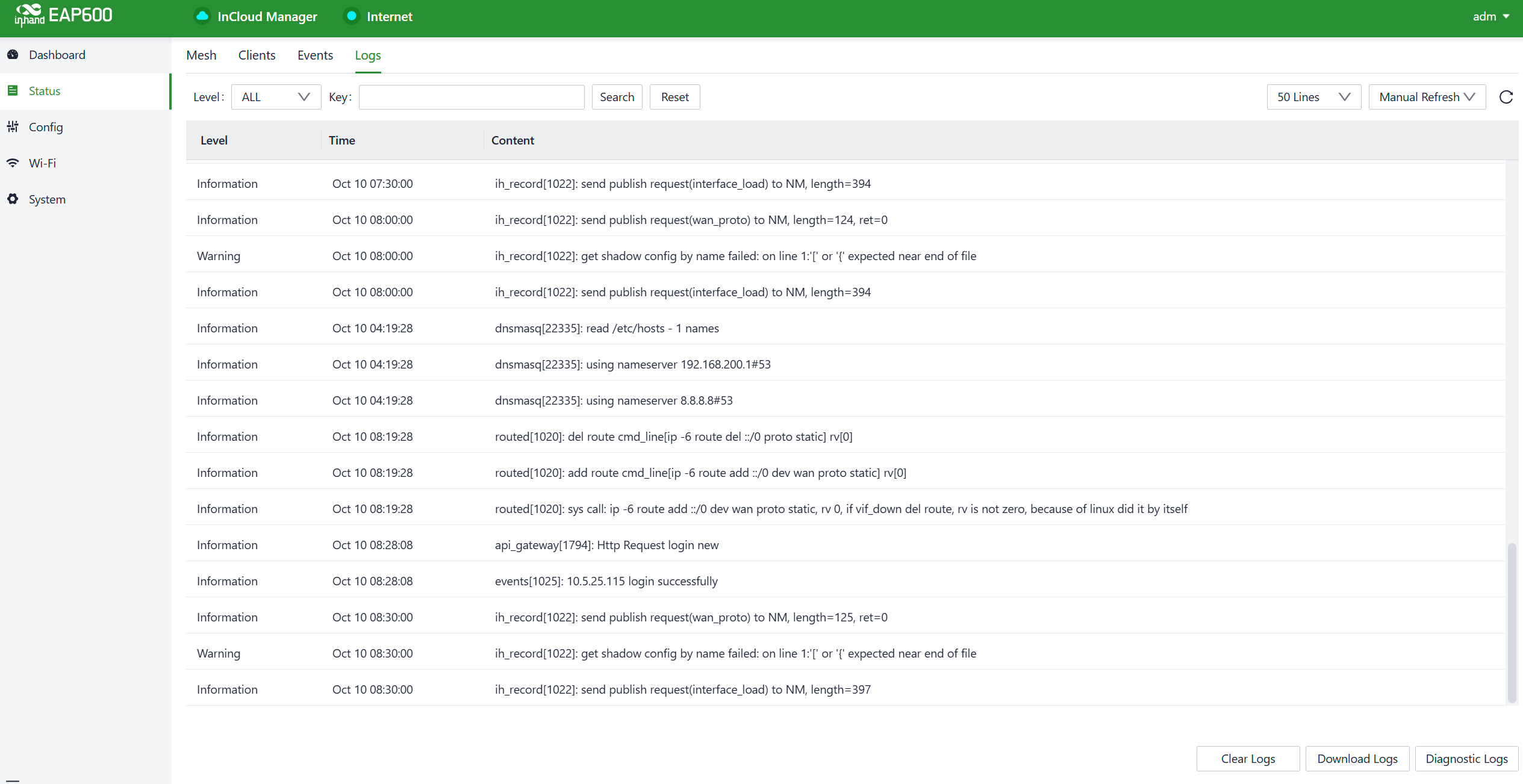Switch to the Mesh tab
This screenshot has width=1523, height=784.
coord(201,55)
